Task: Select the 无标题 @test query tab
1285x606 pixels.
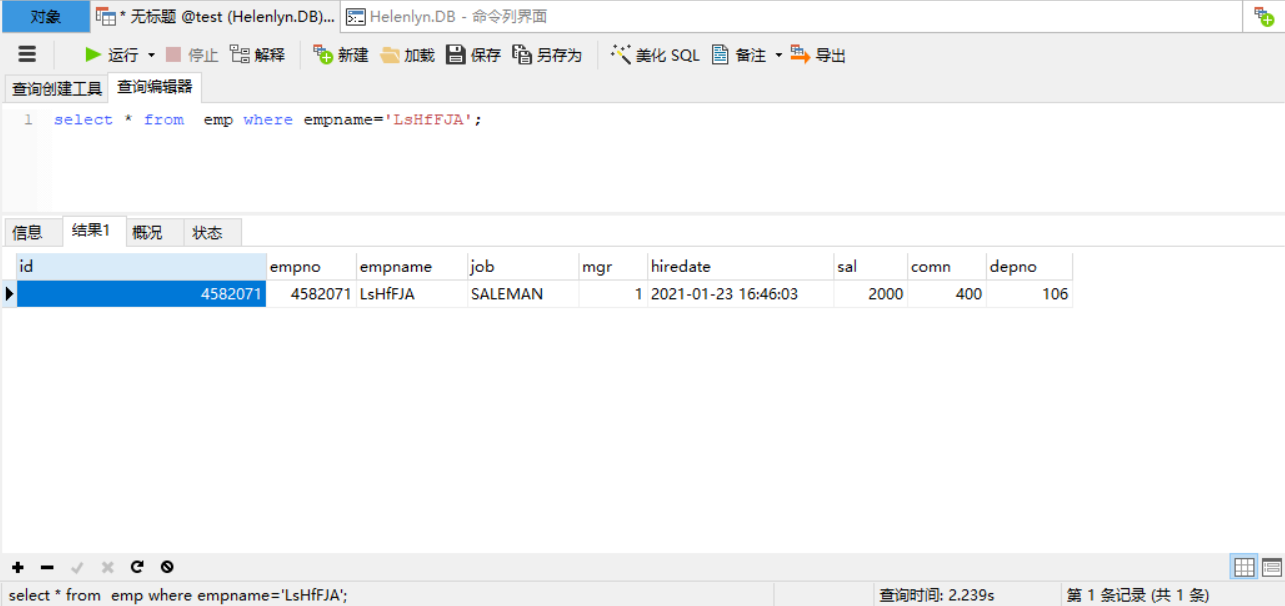Action: pos(216,17)
